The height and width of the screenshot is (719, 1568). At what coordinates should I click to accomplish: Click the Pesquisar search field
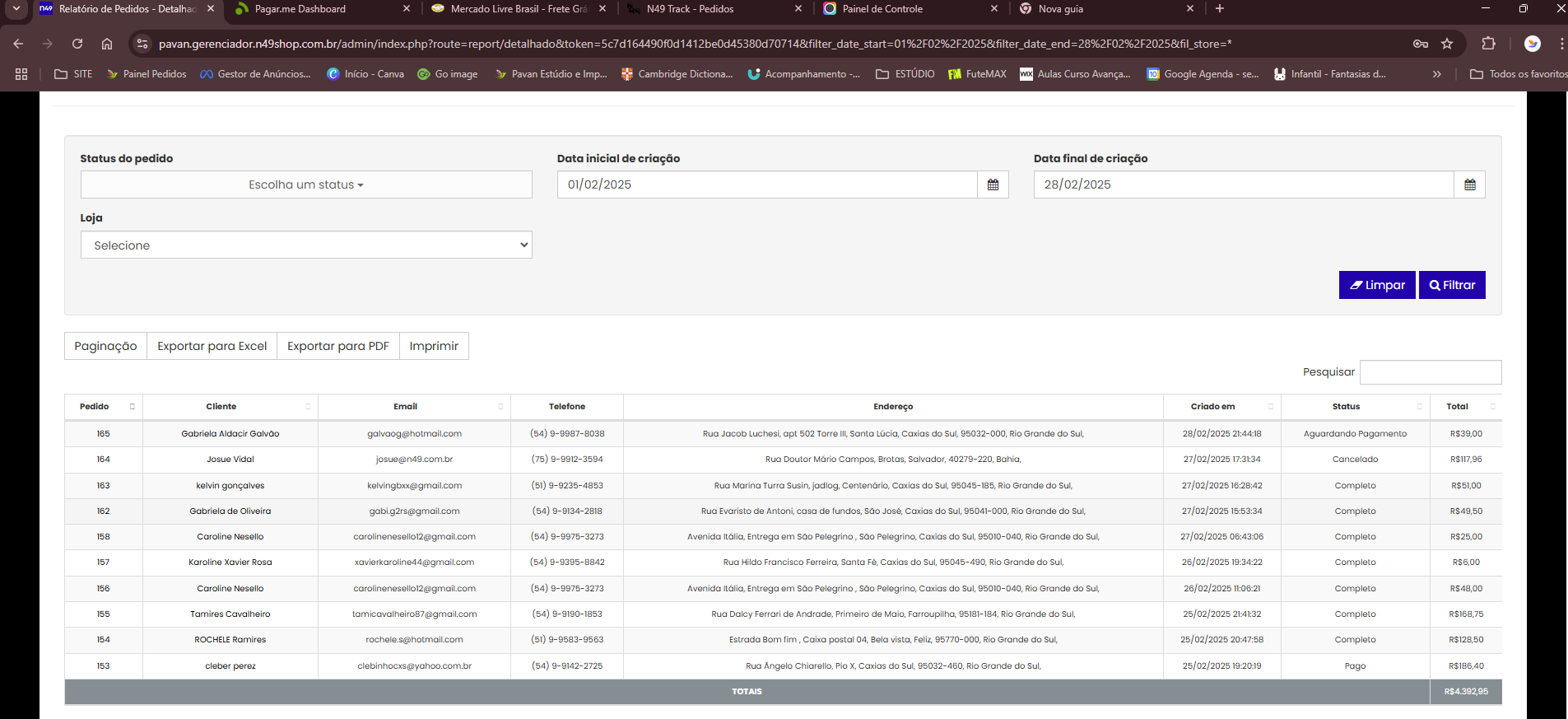pos(1430,372)
